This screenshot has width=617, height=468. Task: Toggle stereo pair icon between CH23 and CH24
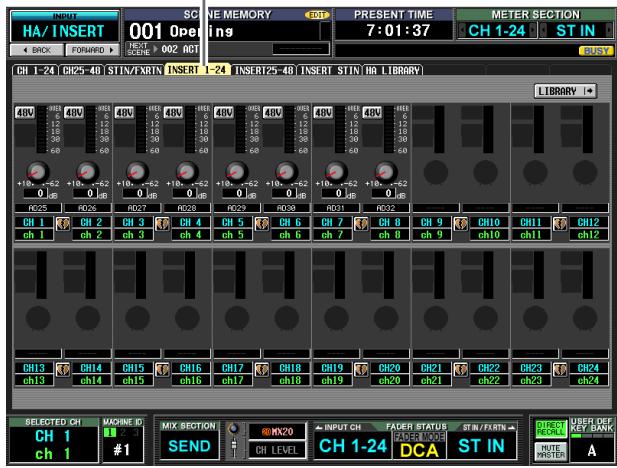click(560, 370)
